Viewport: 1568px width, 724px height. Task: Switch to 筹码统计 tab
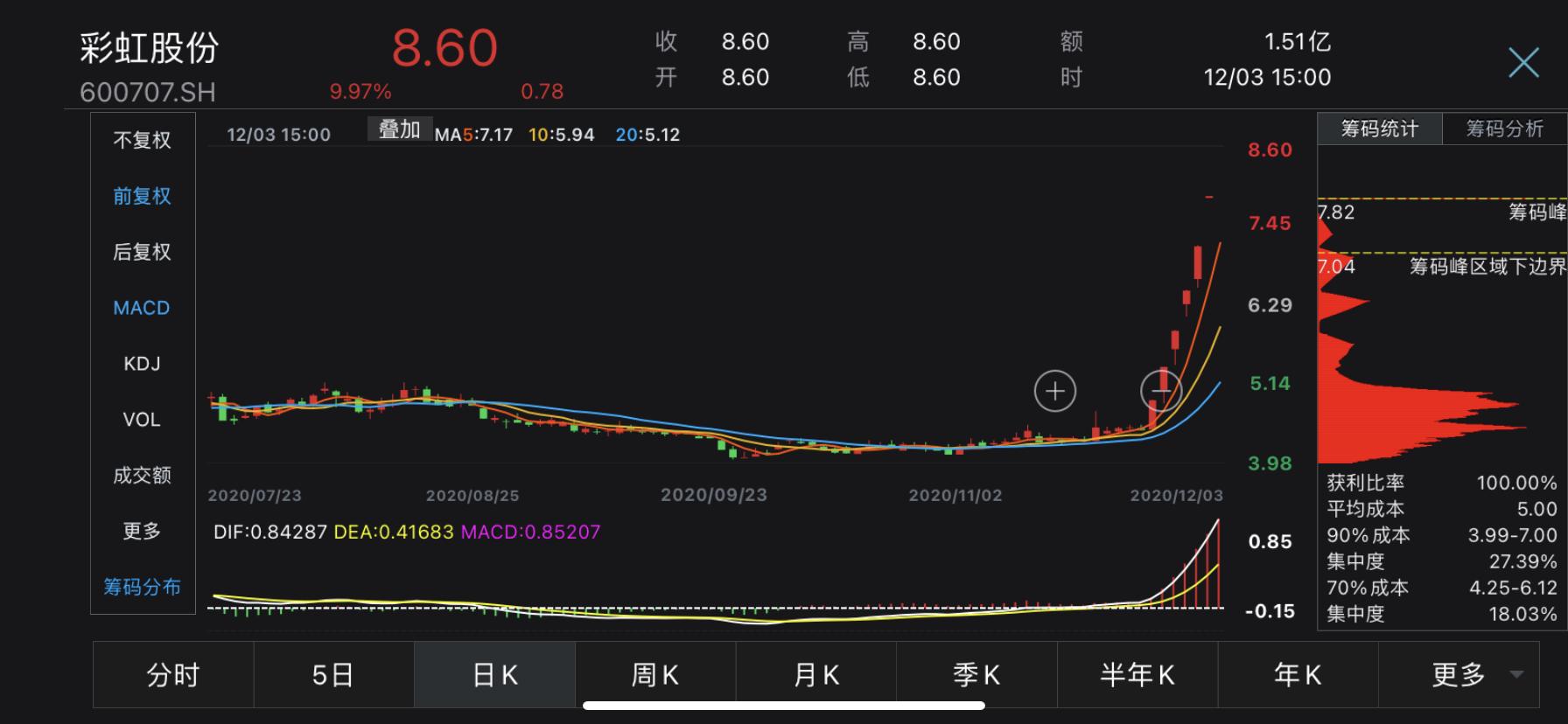click(1379, 129)
